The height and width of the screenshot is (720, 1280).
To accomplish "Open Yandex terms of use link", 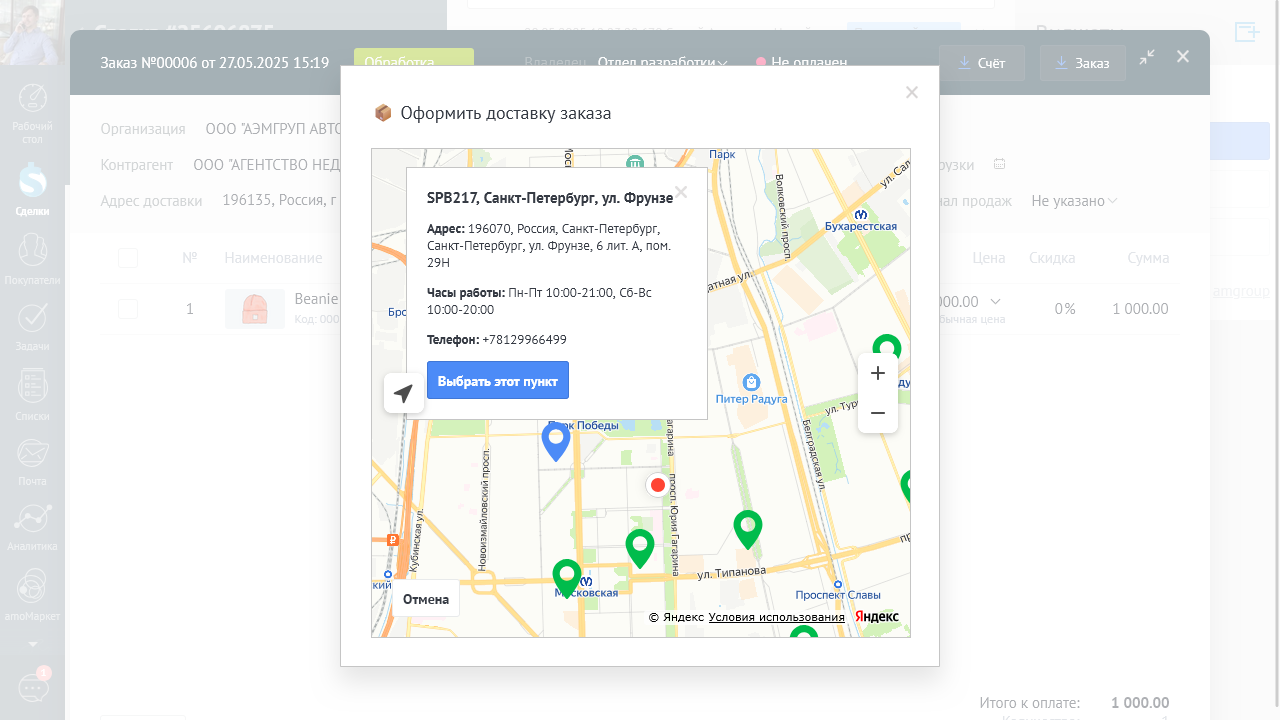I will point(777,617).
